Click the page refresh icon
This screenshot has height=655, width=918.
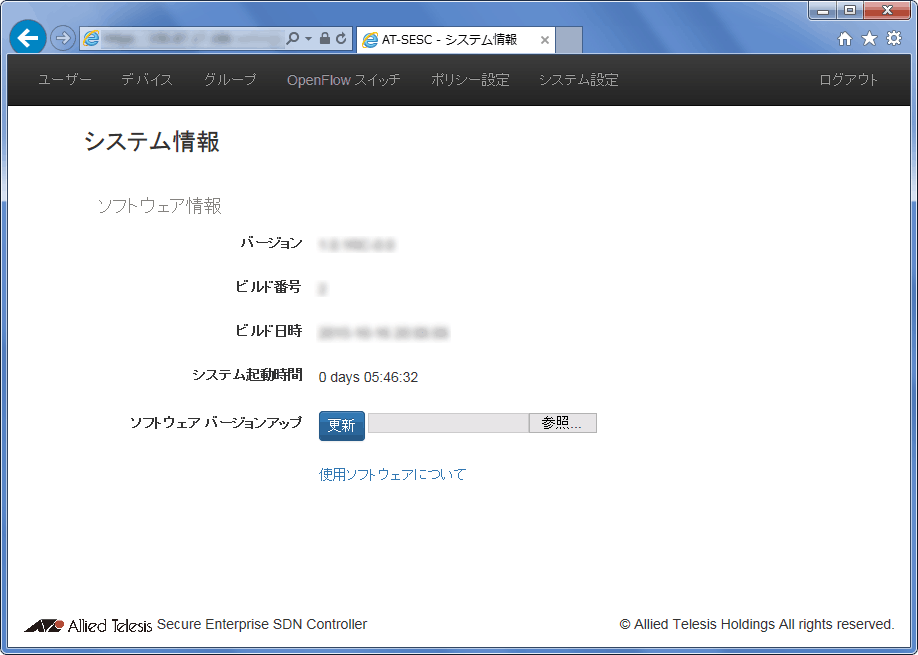[x=341, y=39]
